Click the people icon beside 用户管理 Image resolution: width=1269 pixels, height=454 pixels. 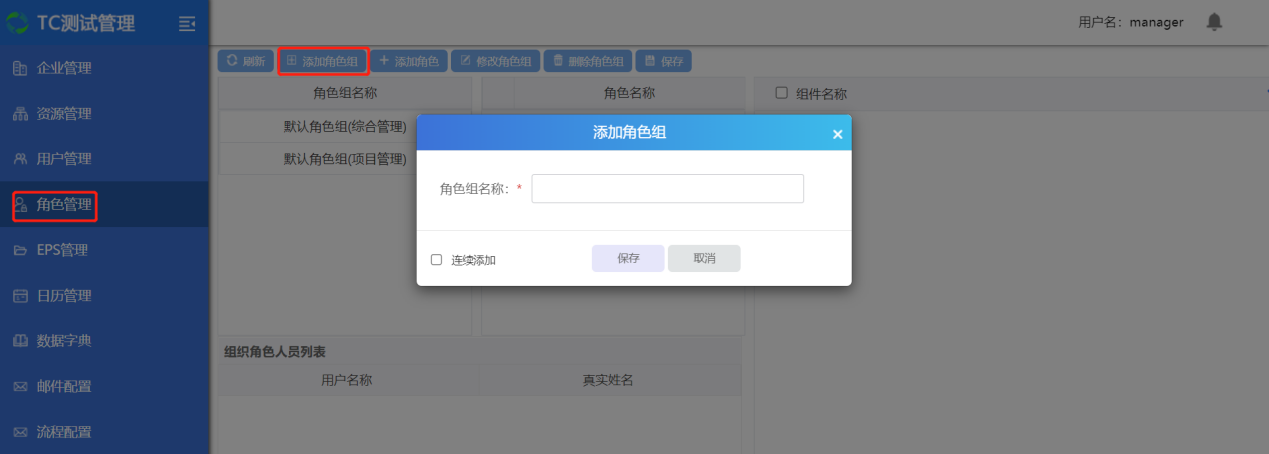tap(20, 159)
